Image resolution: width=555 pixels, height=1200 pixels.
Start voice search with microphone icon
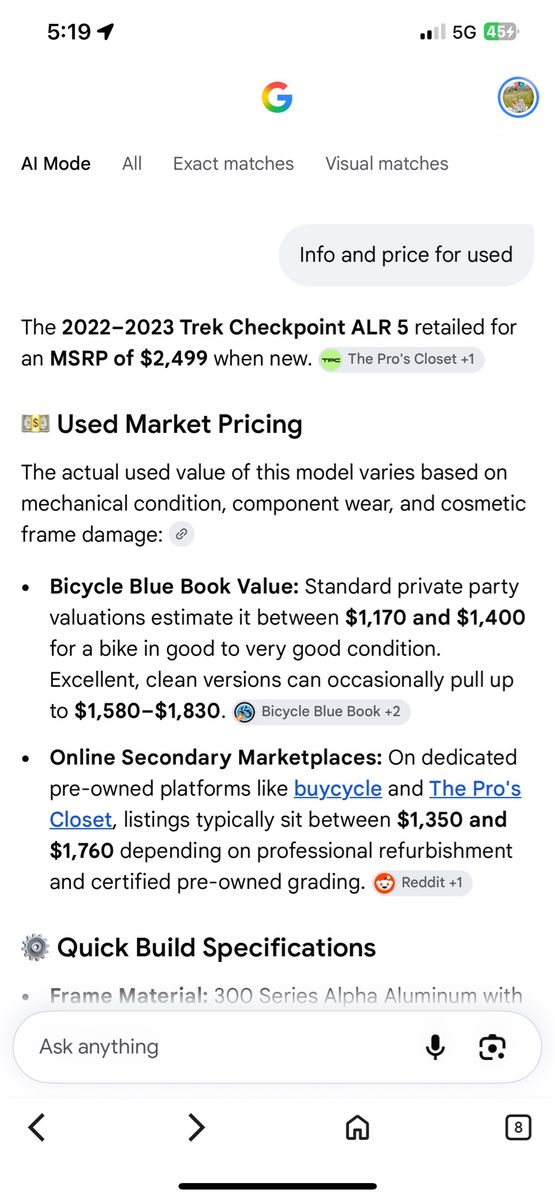(x=435, y=1047)
